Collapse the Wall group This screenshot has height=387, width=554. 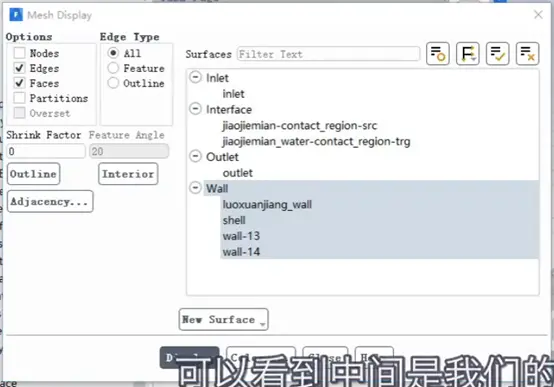tap(195, 188)
